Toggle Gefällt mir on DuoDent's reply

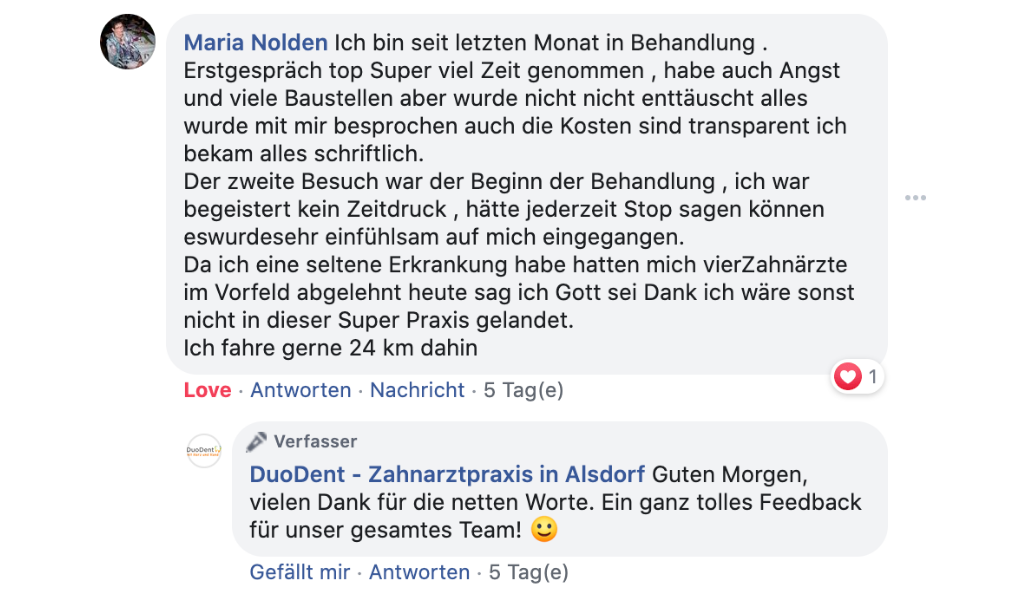click(x=300, y=572)
